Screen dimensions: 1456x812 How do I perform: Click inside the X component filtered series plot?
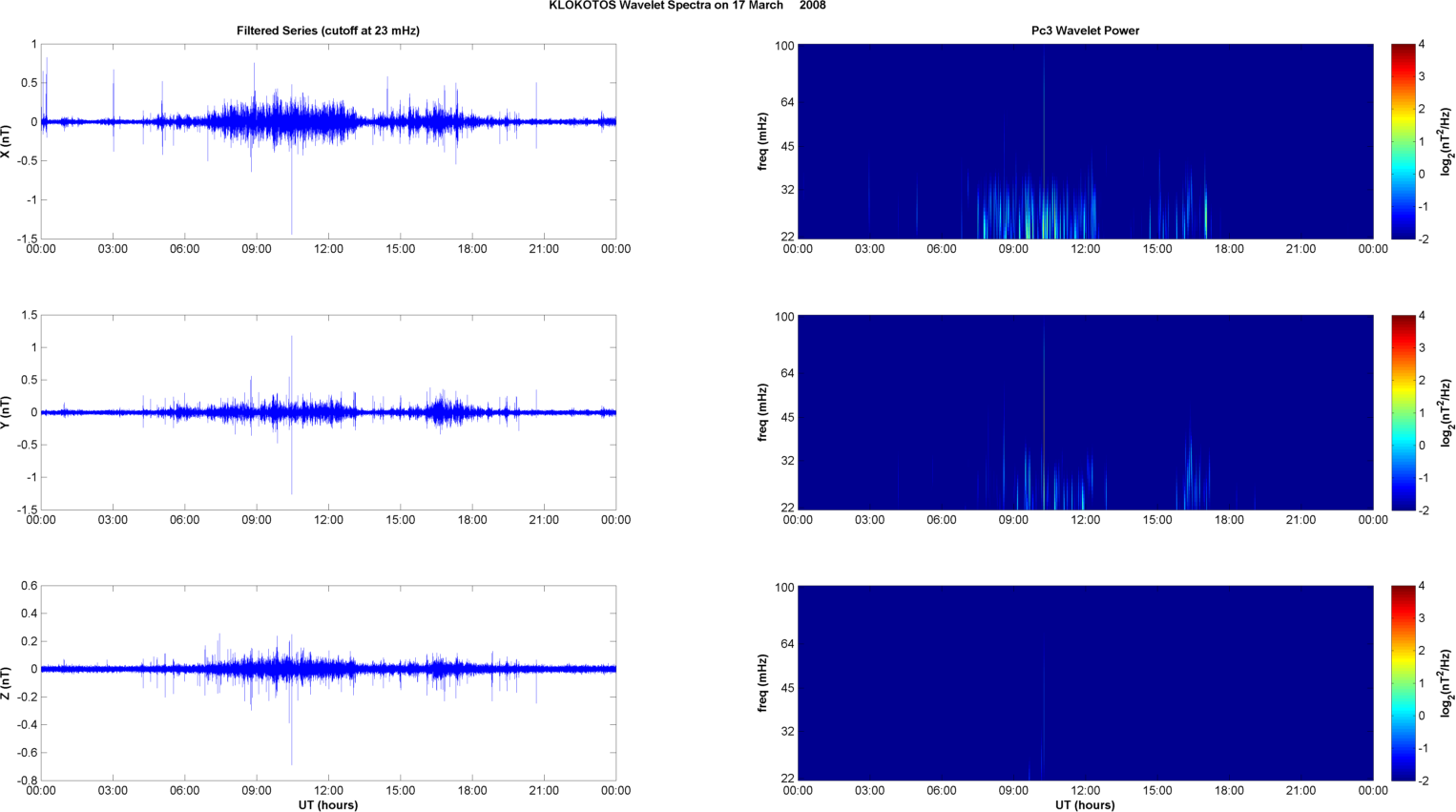tap(328, 141)
